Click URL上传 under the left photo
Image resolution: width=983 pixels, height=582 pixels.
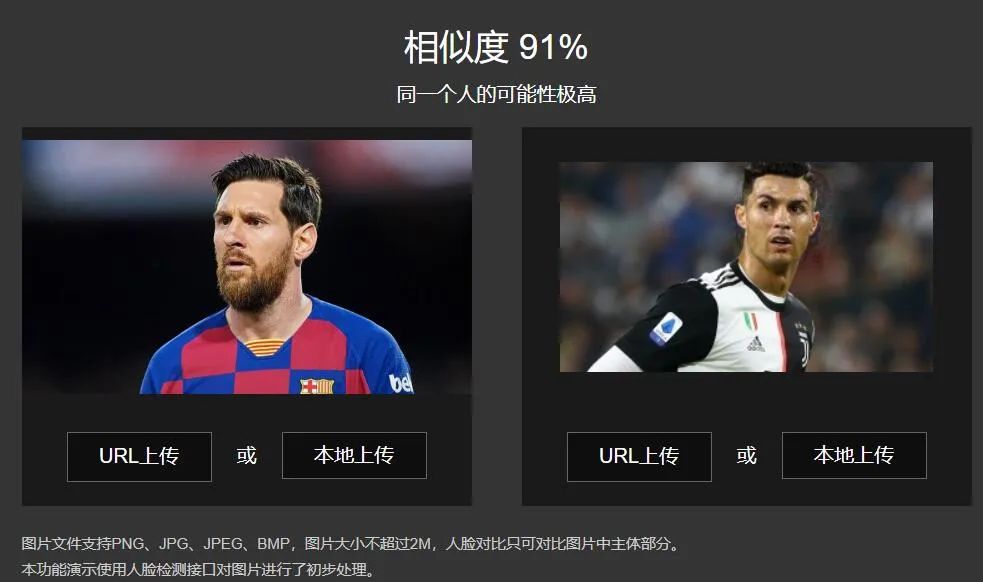[x=139, y=457]
